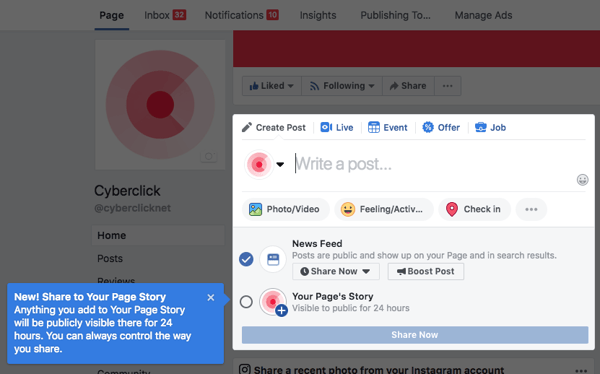Click the @cyberclicknet username
600x374 pixels.
132,208
